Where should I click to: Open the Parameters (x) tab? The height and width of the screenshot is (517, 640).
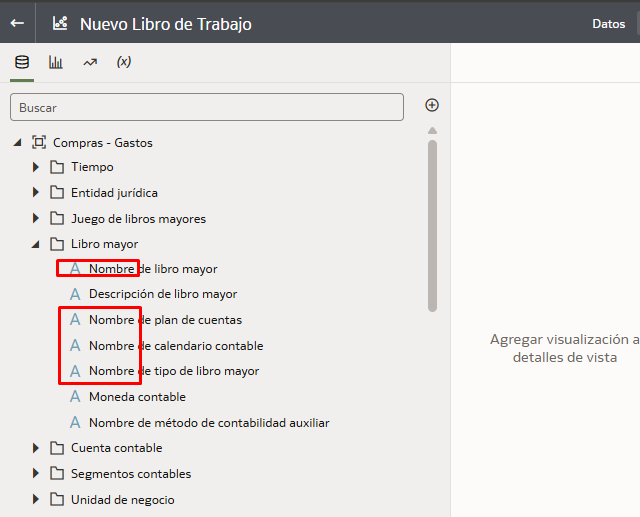124,62
